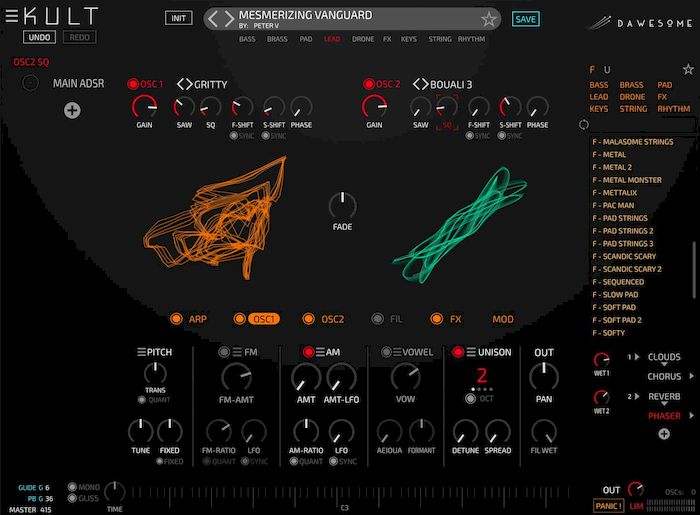This screenshot has height=515, width=700.
Task: Click the SAVE button
Action: tap(525, 19)
